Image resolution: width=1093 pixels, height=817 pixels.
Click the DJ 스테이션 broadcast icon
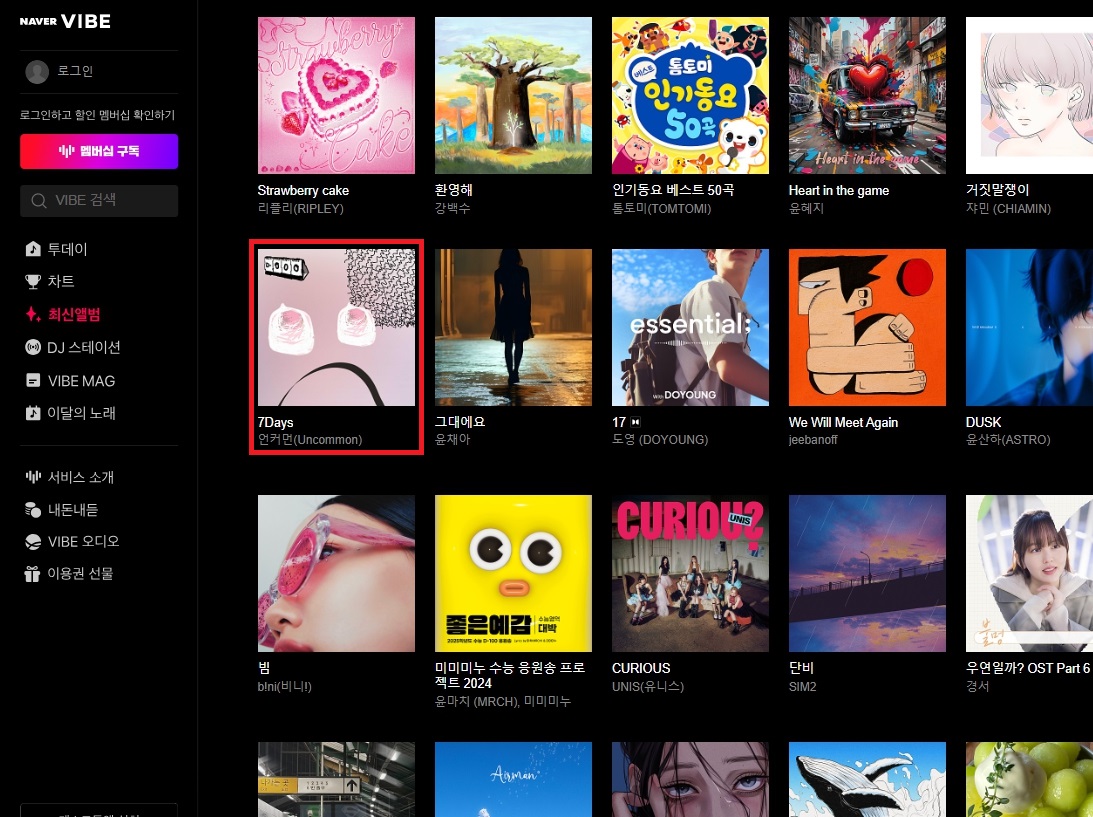coord(33,347)
